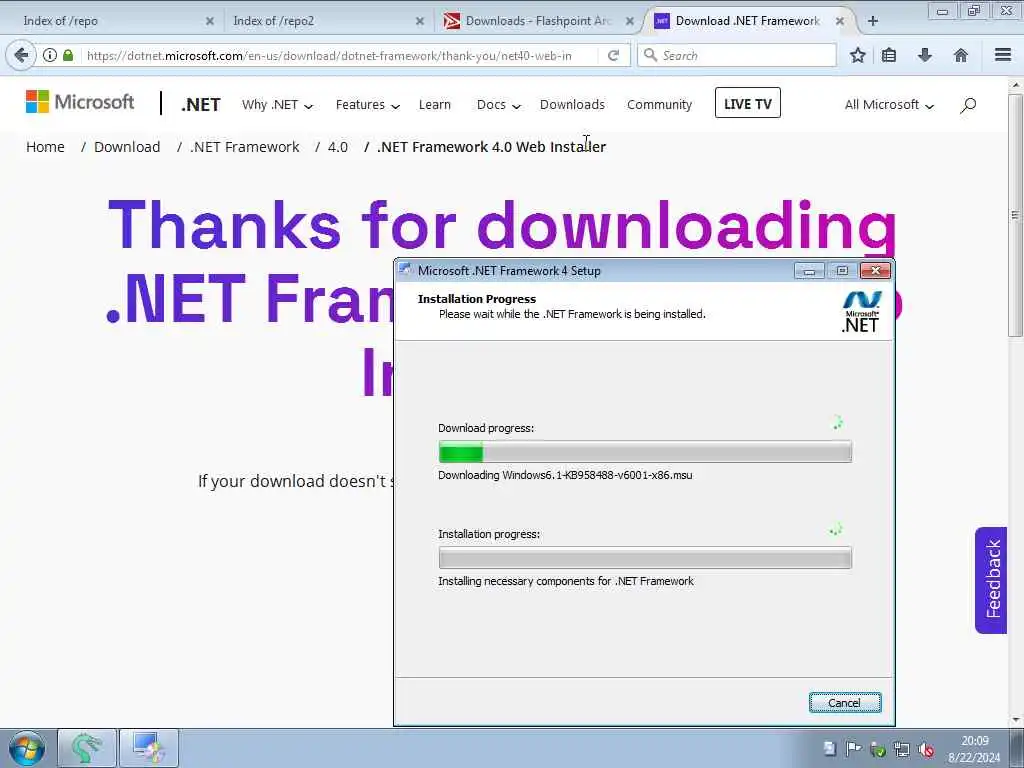Close the Index of /repo2 tab

click(x=420, y=21)
